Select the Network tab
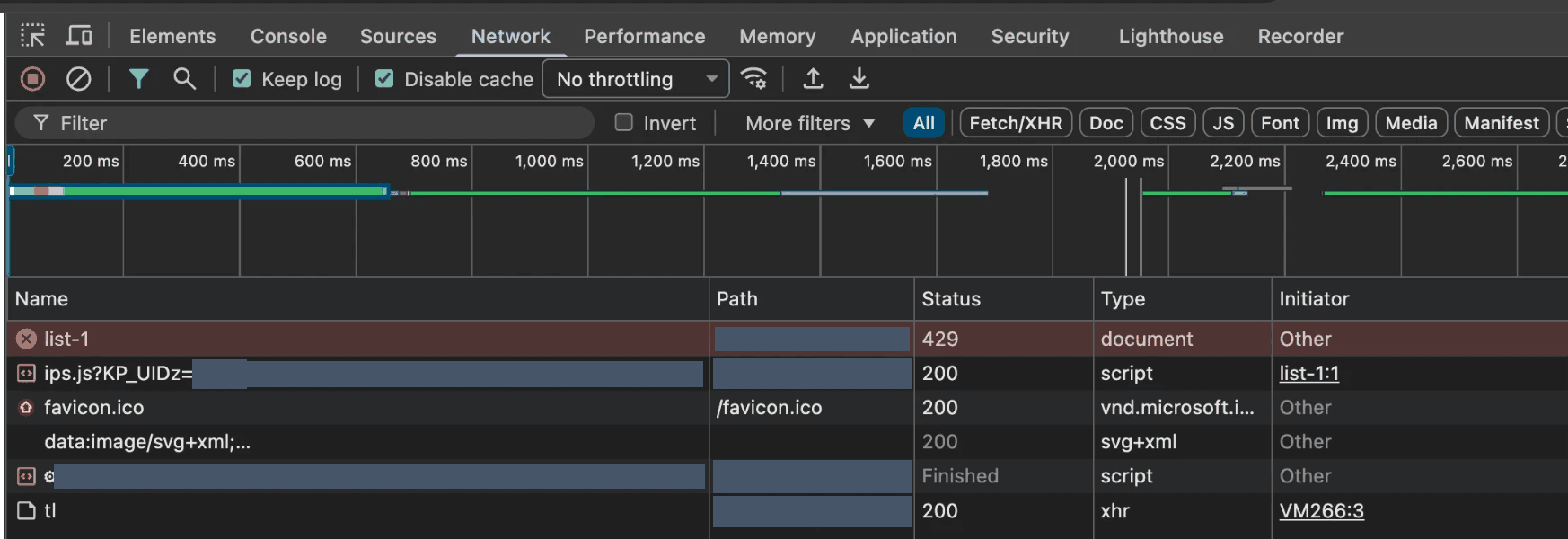This screenshot has height=539, width=1568. (x=511, y=36)
